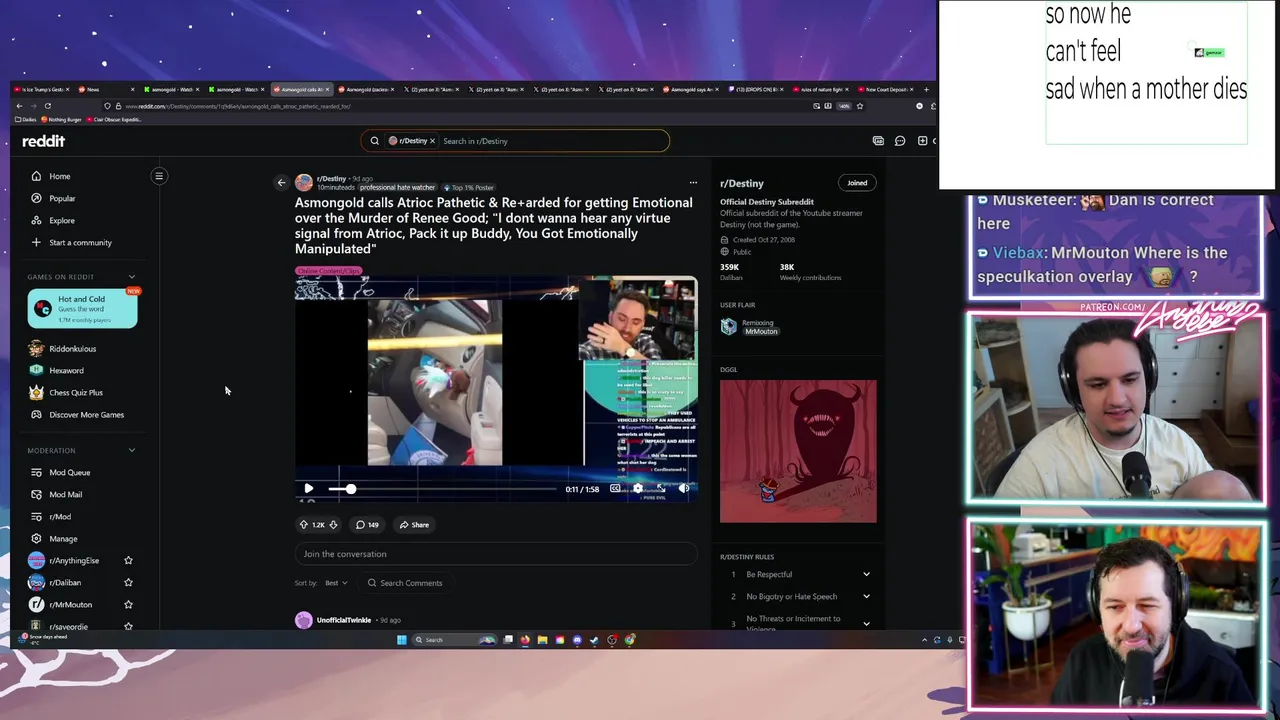
Task: Click Join the conversation box
Action: [x=496, y=554]
